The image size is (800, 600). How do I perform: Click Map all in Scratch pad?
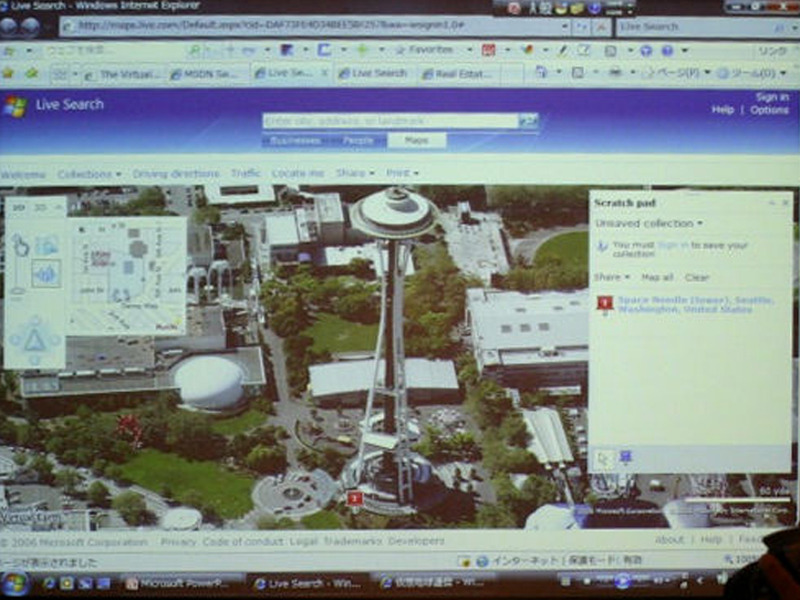coord(657,277)
